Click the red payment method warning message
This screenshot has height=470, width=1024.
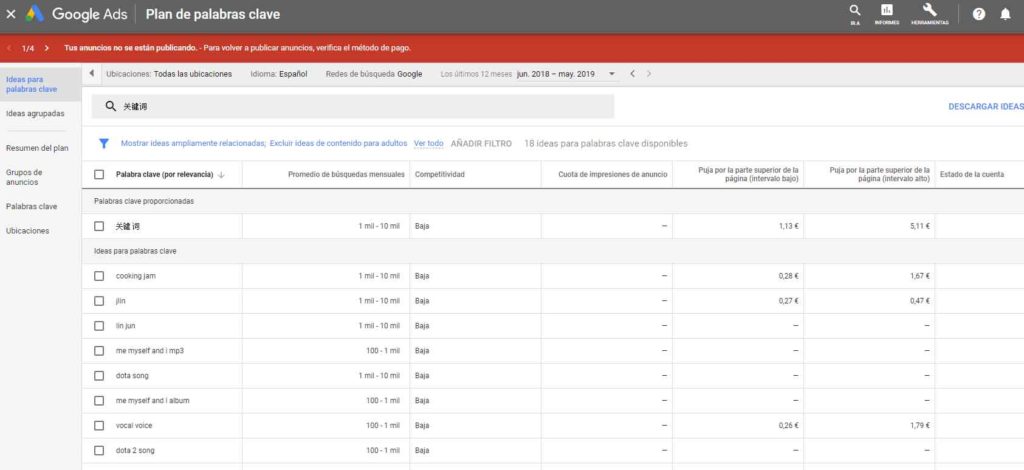coord(237,48)
